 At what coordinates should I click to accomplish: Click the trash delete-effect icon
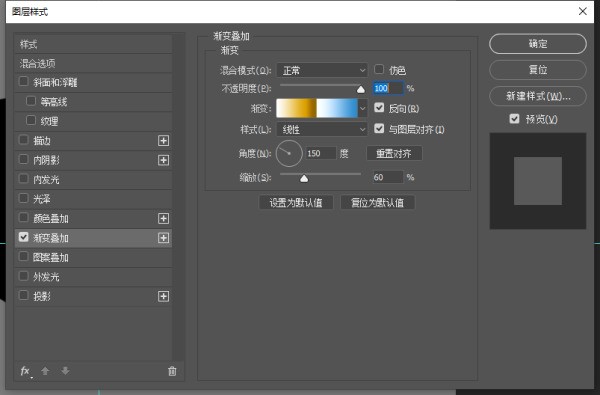click(x=172, y=371)
